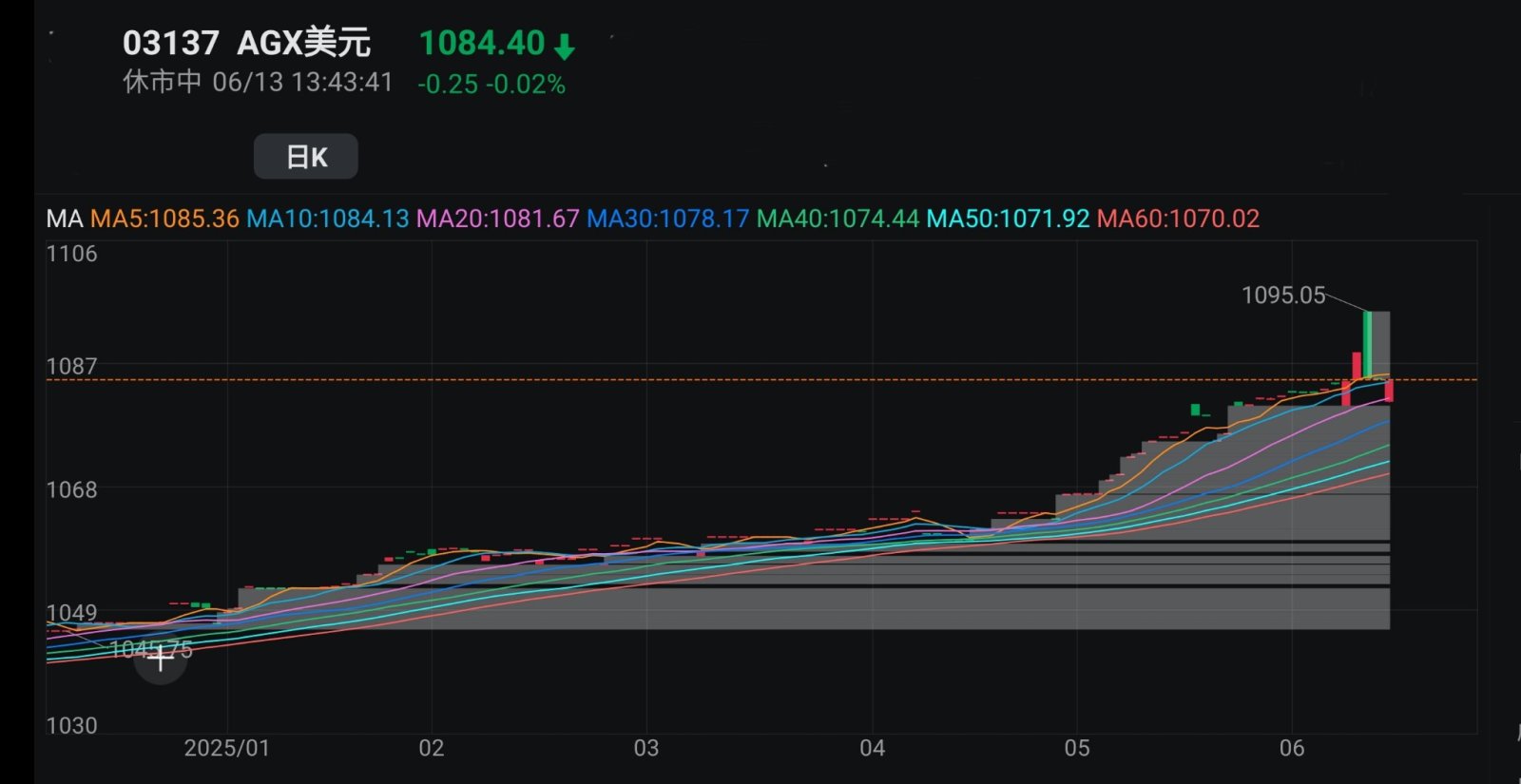Viewport: 1521px width, 784px height.
Task: Click the 1030 y-axis price label
Action: coord(72,726)
